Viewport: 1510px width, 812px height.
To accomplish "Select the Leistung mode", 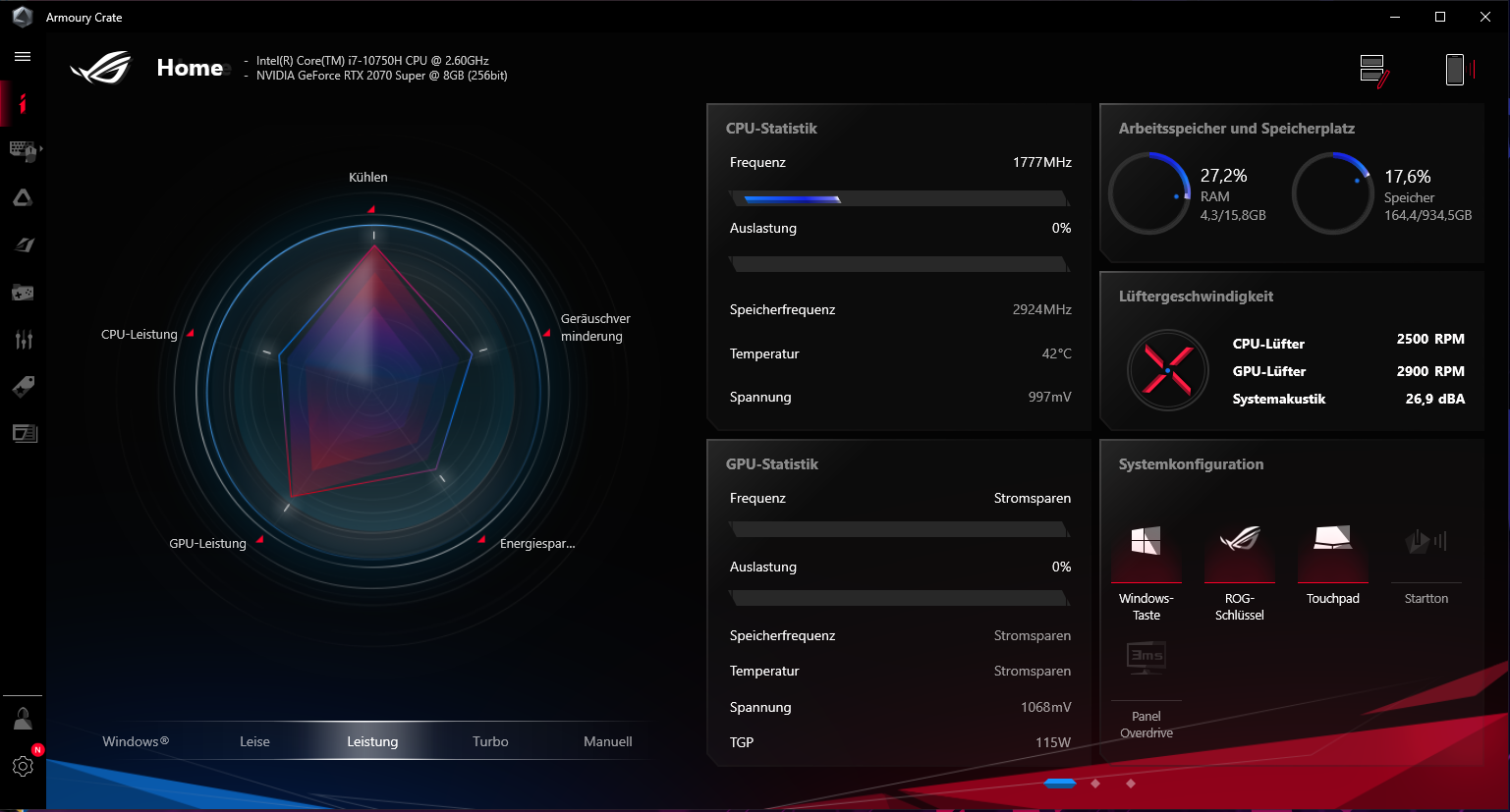I will point(372,741).
